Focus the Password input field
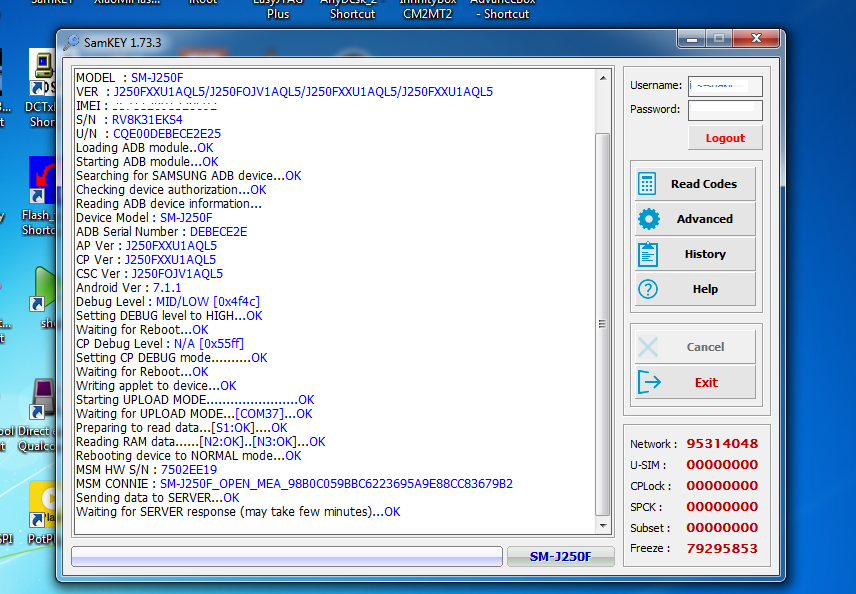Image resolution: width=856 pixels, height=594 pixels. [x=725, y=110]
